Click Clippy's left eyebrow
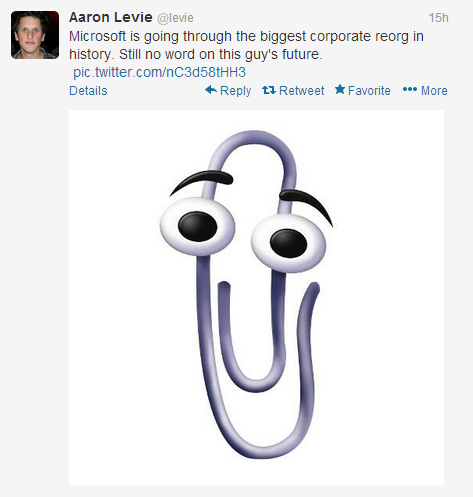Viewport: 473px width, 497px height. click(x=201, y=181)
